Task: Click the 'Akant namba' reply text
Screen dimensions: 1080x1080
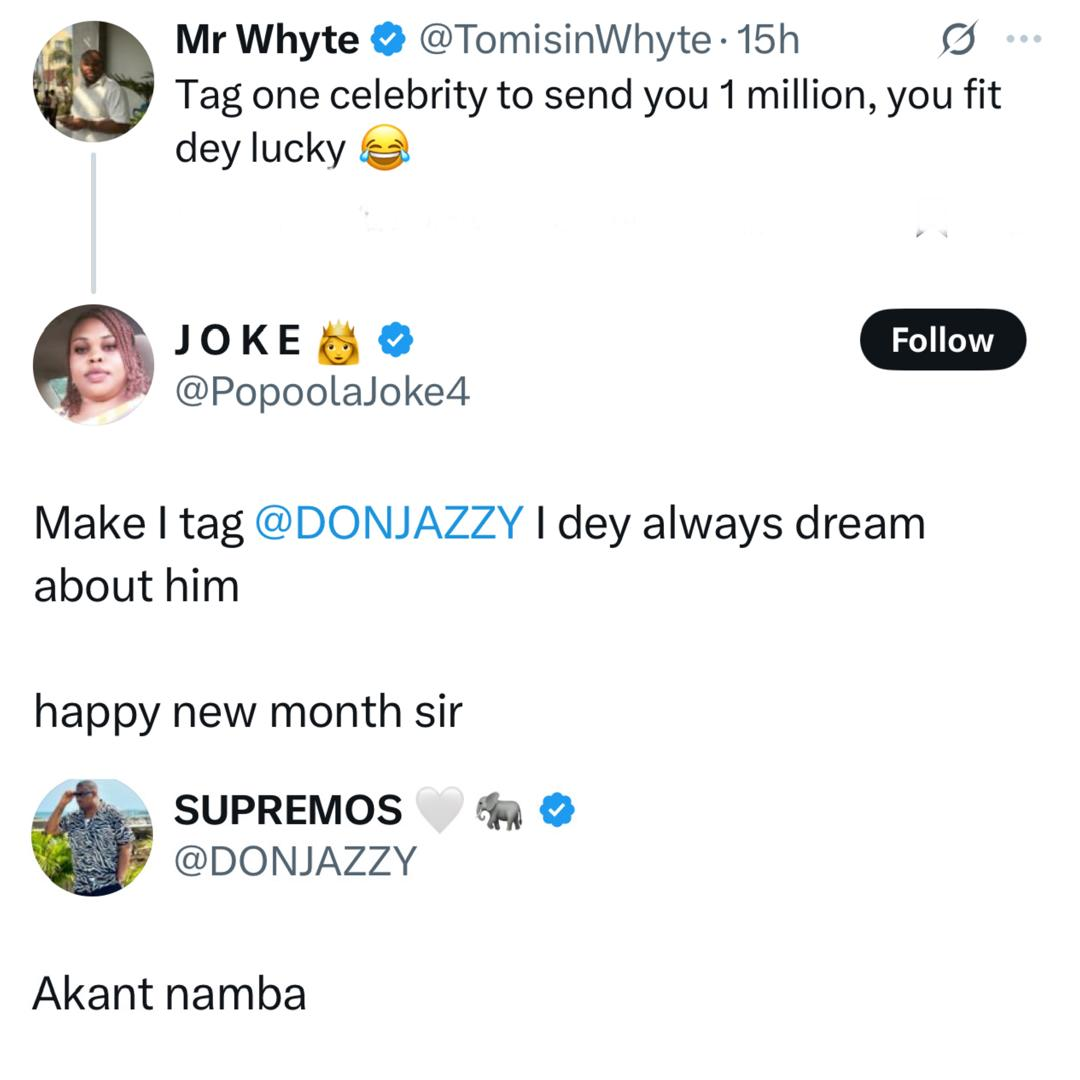Action: 170,993
